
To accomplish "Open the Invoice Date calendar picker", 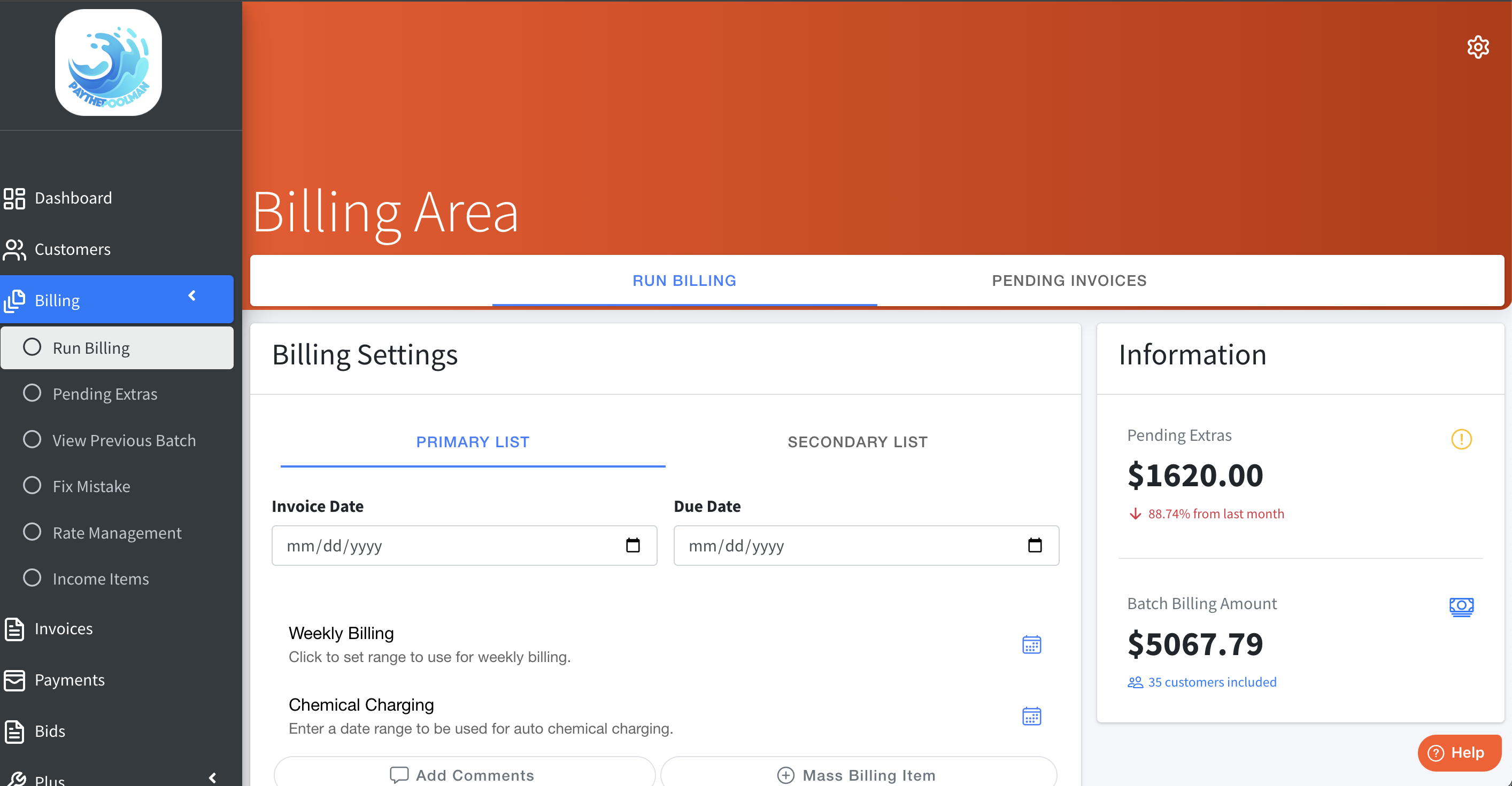I will coord(632,546).
